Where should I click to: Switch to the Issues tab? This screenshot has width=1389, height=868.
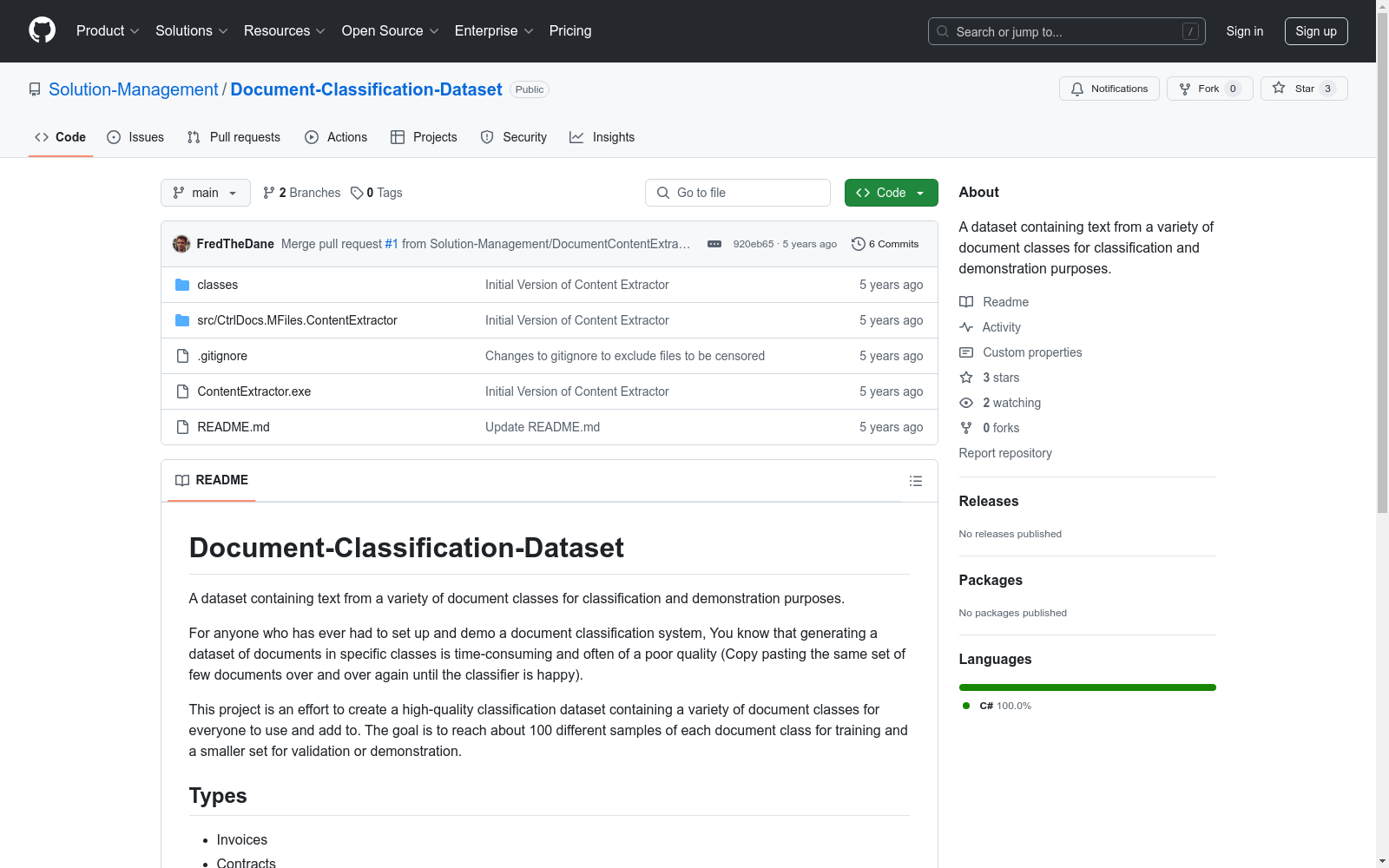click(135, 137)
